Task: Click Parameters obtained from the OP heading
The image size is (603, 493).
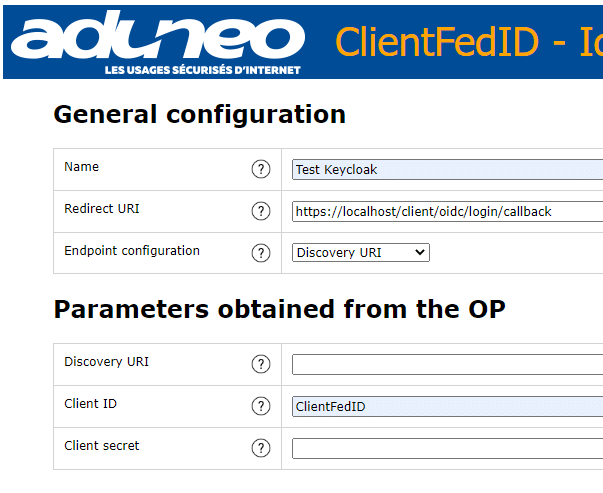Action: (x=279, y=310)
